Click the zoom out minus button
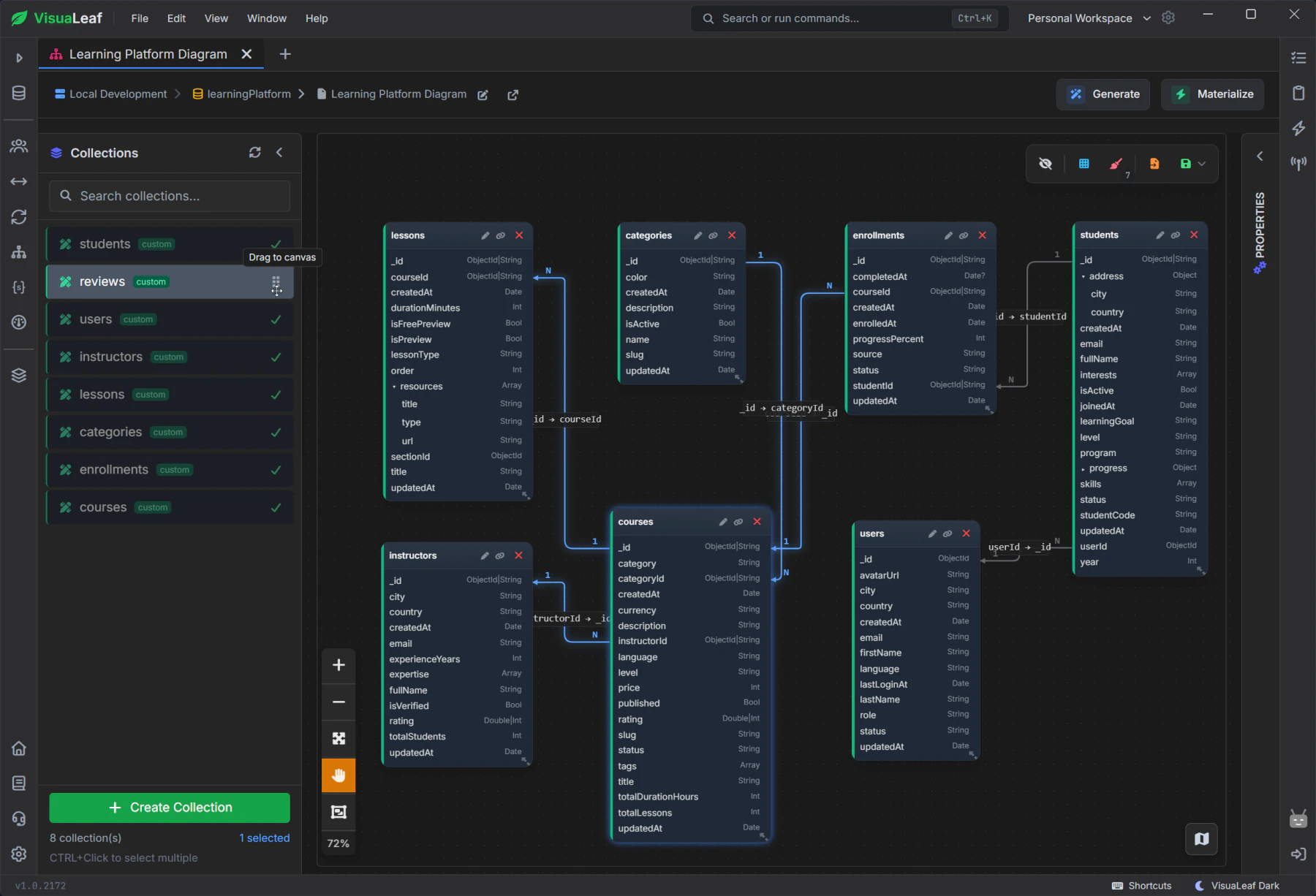The height and width of the screenshot is (896, 1316). [x=339, y=702]
